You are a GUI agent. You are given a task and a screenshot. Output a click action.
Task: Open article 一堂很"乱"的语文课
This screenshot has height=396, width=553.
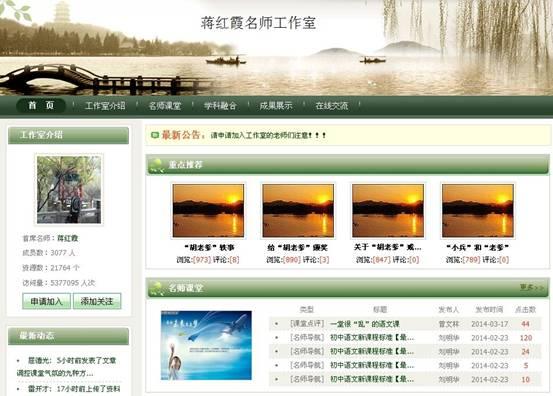(x=365, y=324)
